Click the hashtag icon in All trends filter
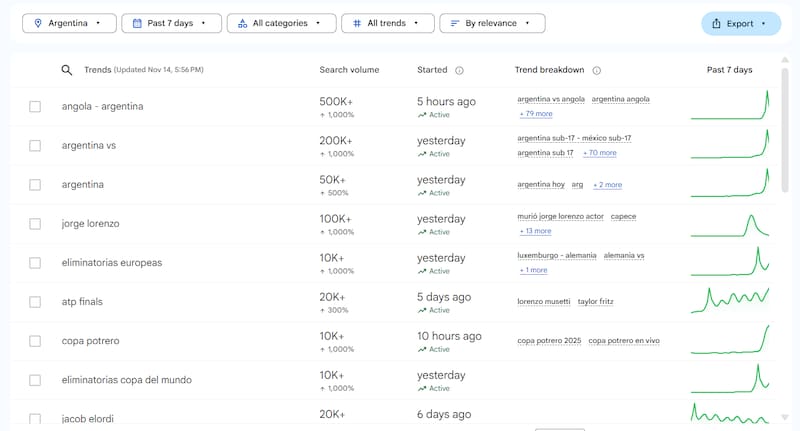800x431 pixels. point(356,23)
